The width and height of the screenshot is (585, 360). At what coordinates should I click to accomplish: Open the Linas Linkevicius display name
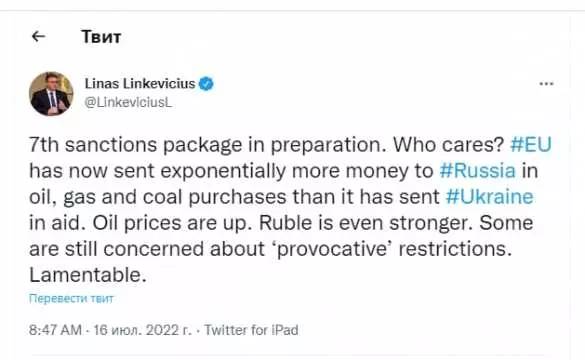pyautogui.click(x=140, y=84)
